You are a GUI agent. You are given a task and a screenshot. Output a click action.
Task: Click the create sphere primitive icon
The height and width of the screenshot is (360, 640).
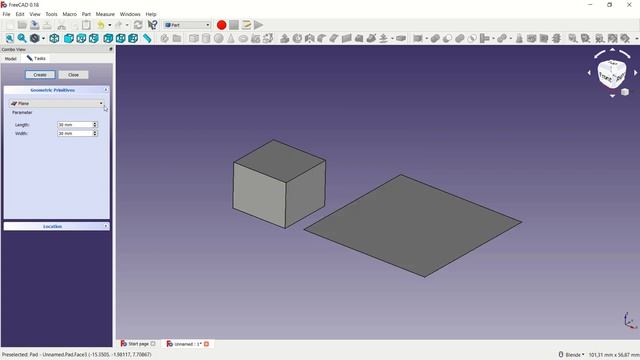(219, 38)
